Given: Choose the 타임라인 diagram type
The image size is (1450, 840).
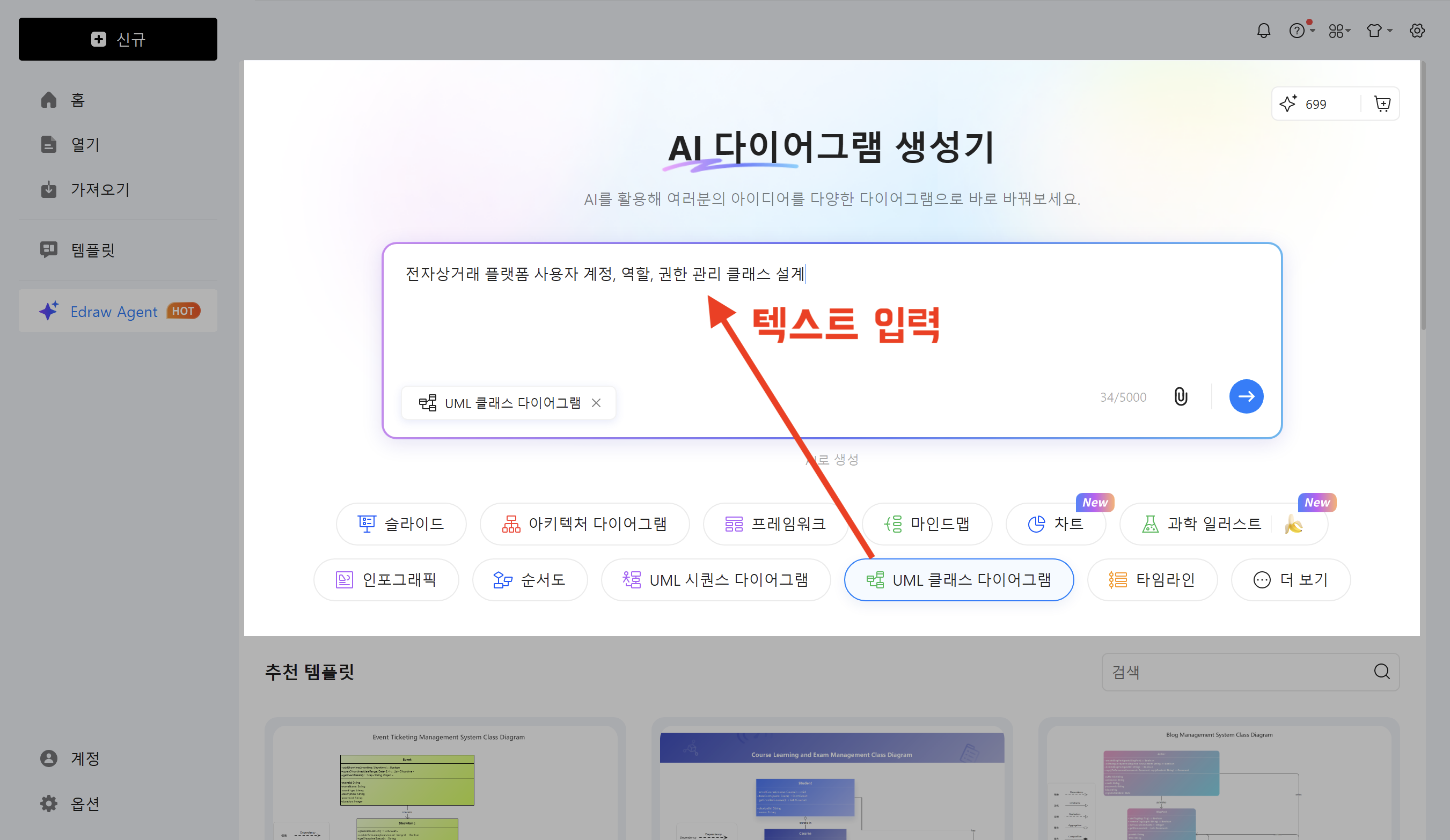Looking at the screenshot, I should coord(1152,579).
